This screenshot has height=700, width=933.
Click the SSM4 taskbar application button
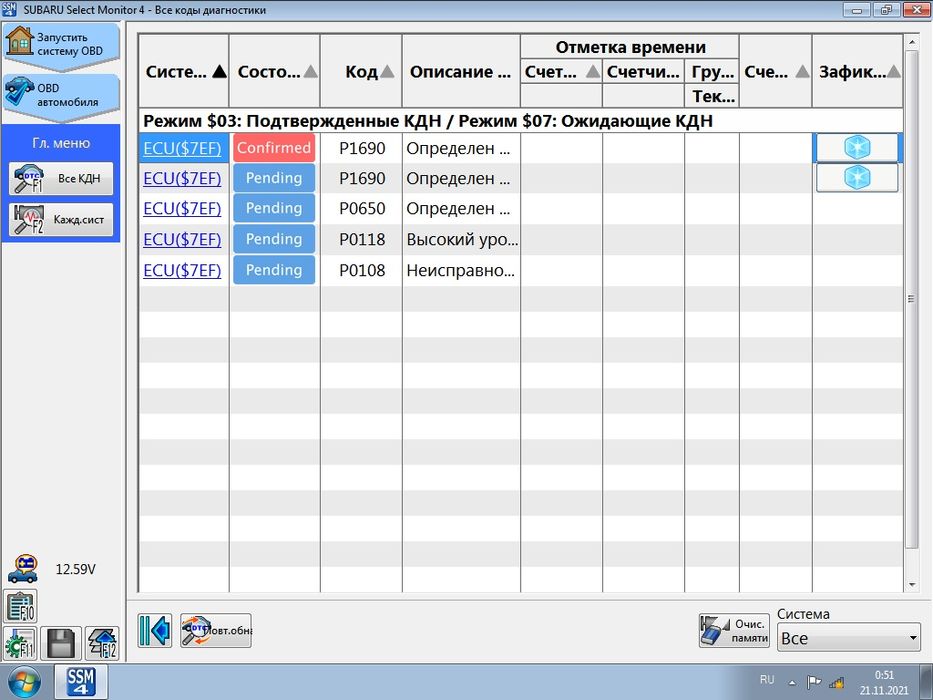click(82, 682)
